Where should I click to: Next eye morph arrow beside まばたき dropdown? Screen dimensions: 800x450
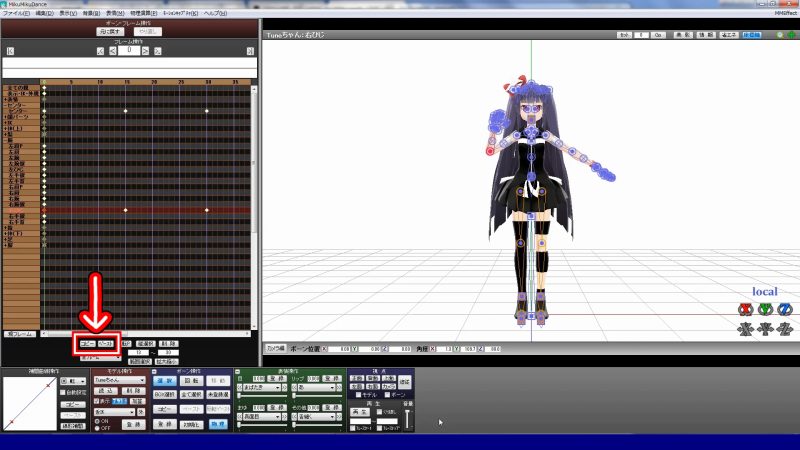(x=284, y=388)
